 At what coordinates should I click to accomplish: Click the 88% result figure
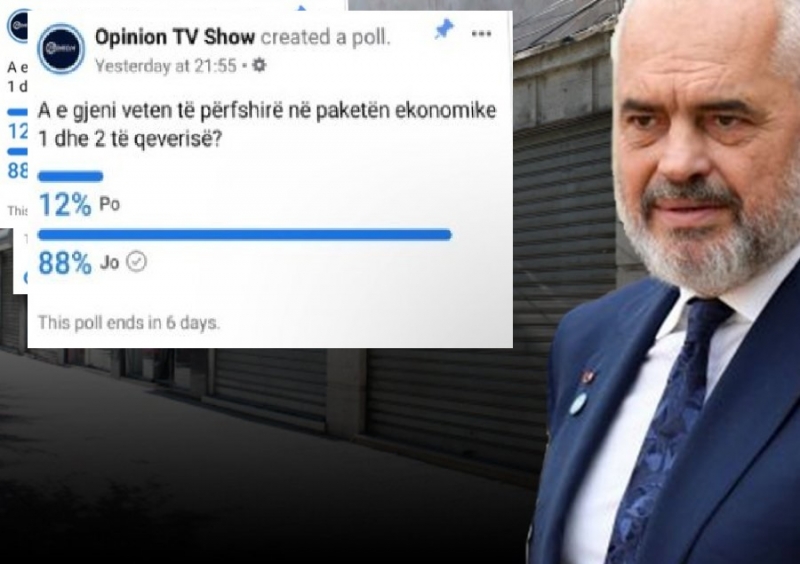coord(65,263)
